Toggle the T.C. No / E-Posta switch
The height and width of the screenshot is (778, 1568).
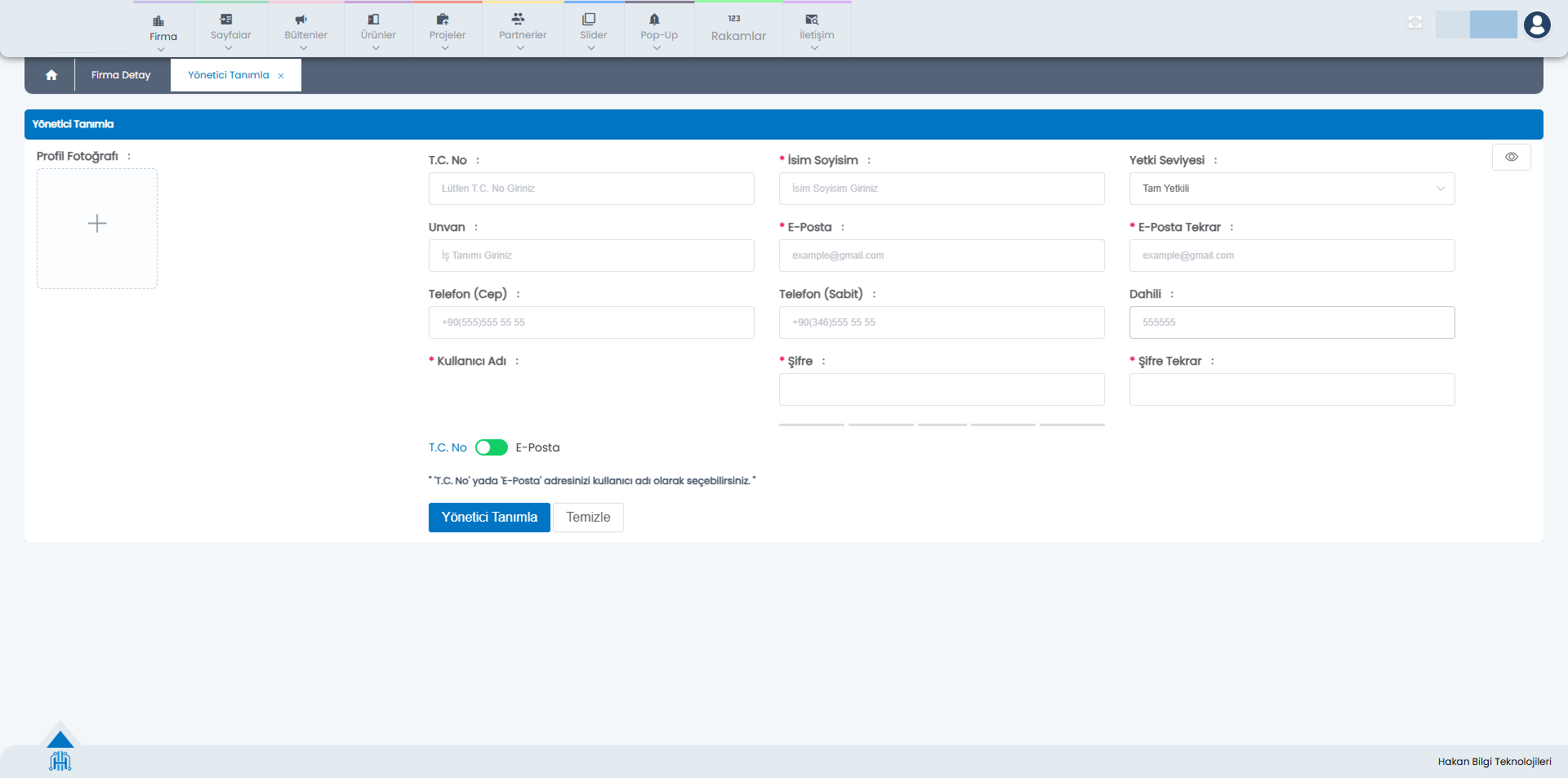[x=492, y=447]
